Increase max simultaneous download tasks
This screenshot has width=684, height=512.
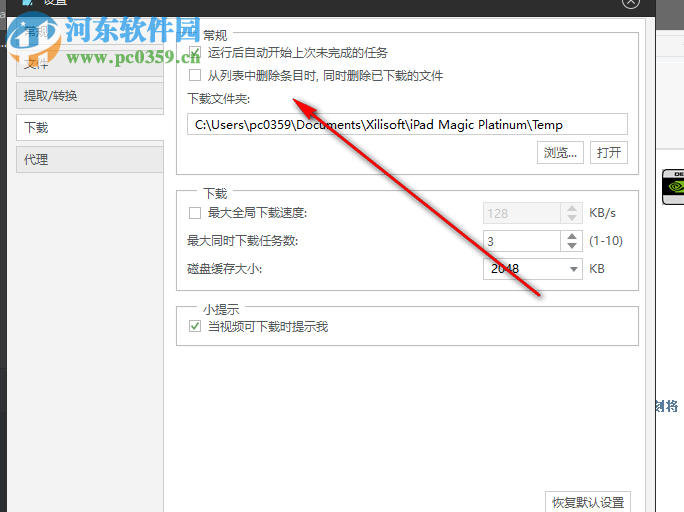pyautogui.click(x=572, y=237)
